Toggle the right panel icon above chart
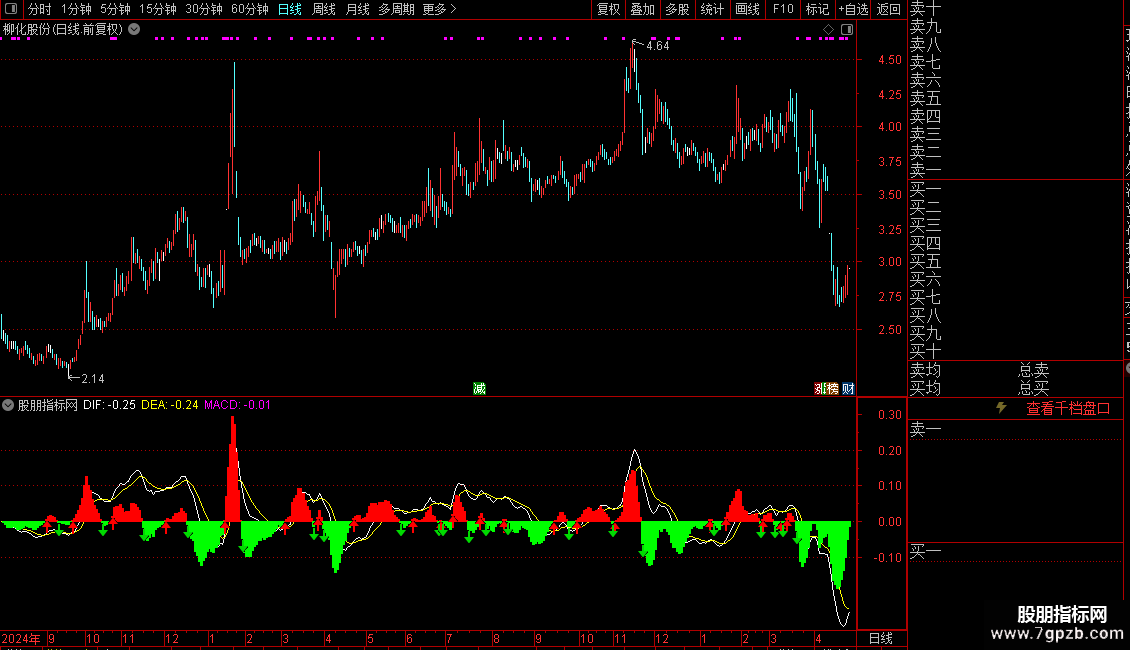1130x650 pixels. coord(847,30)
